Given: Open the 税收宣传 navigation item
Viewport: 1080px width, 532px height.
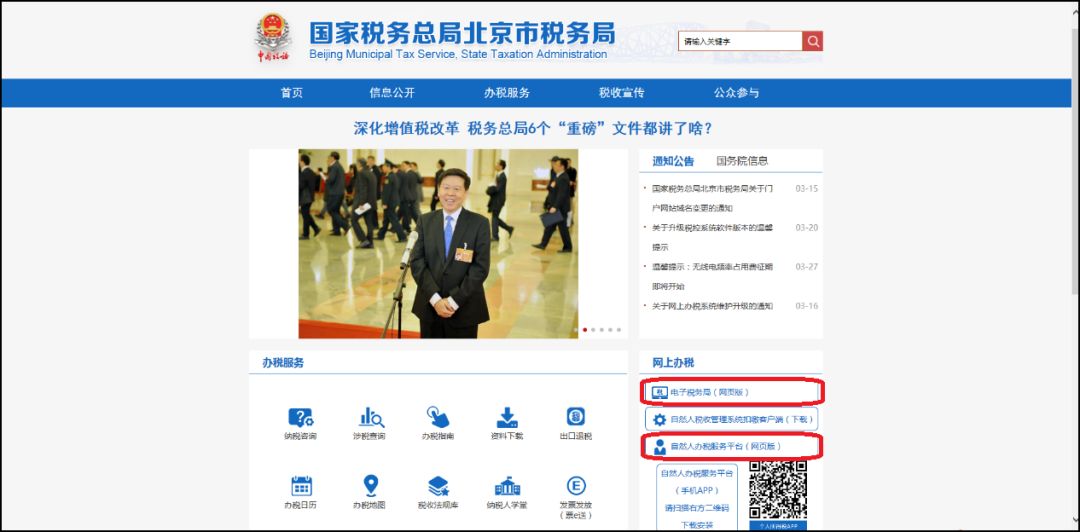Looking at the screenshot, I should tap(621, 93).
